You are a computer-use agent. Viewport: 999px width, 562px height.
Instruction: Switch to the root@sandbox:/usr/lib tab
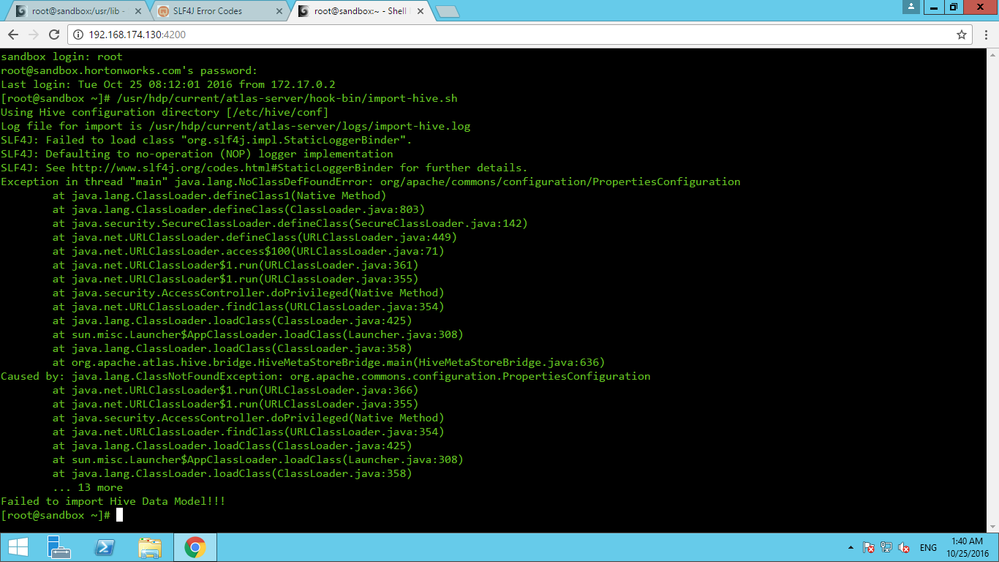click(x=76, y=11)
